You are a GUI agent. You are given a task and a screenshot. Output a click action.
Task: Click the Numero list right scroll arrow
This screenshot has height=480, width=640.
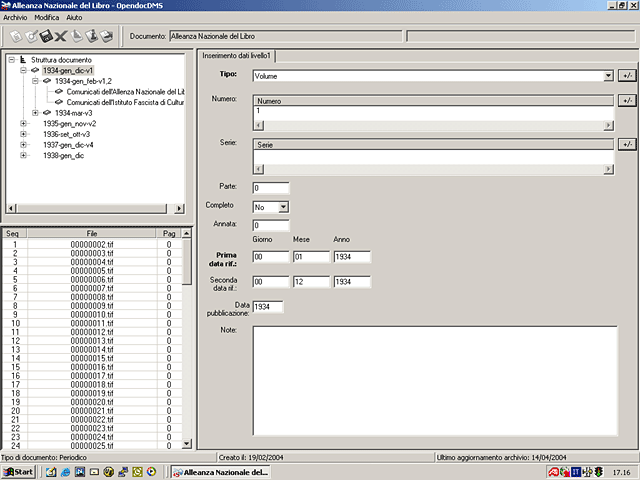coord(608,125)
